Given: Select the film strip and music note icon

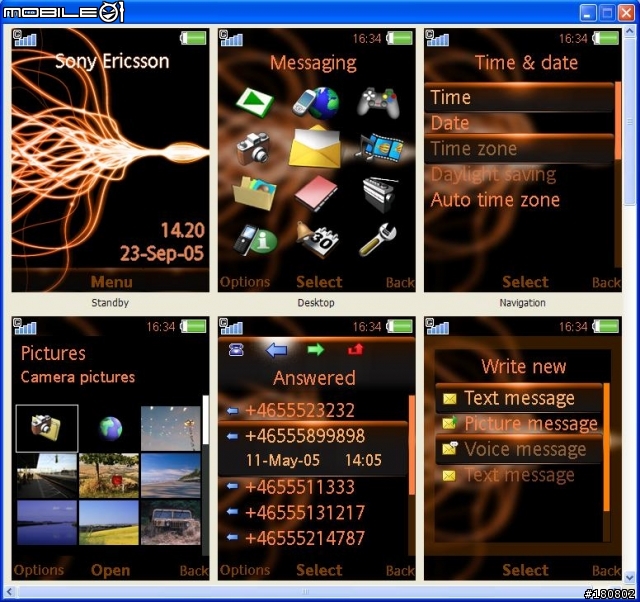Looking at the screenshot, I should [x=380, y=147].
